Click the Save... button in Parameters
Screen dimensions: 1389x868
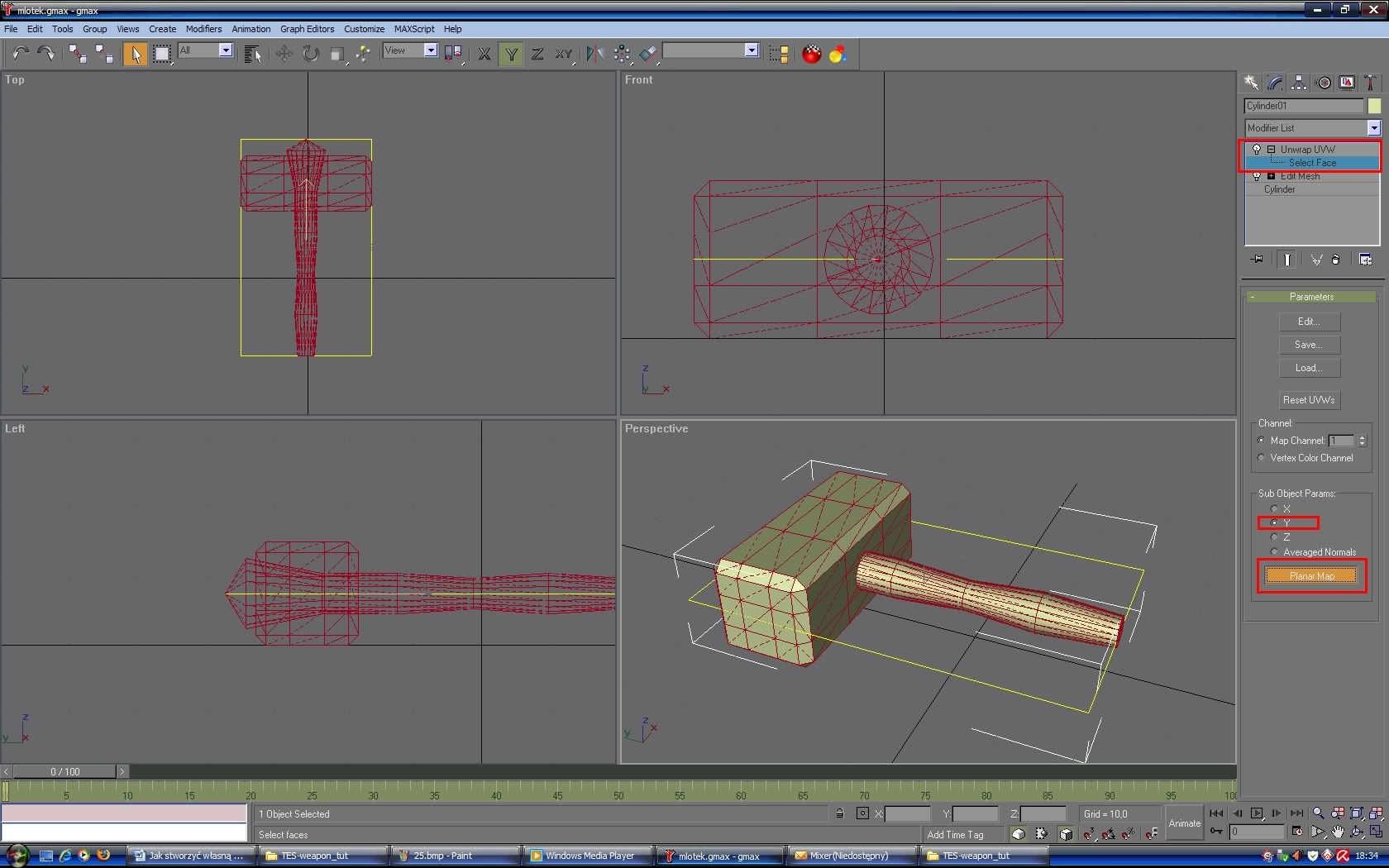[x=1310, y=345]
